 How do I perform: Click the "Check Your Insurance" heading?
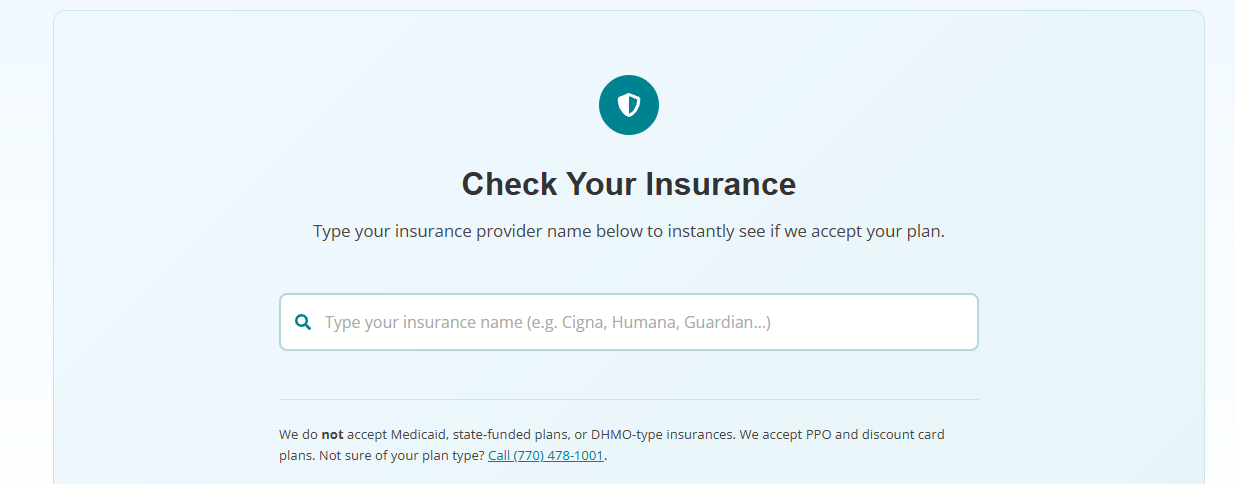(628, 184)
